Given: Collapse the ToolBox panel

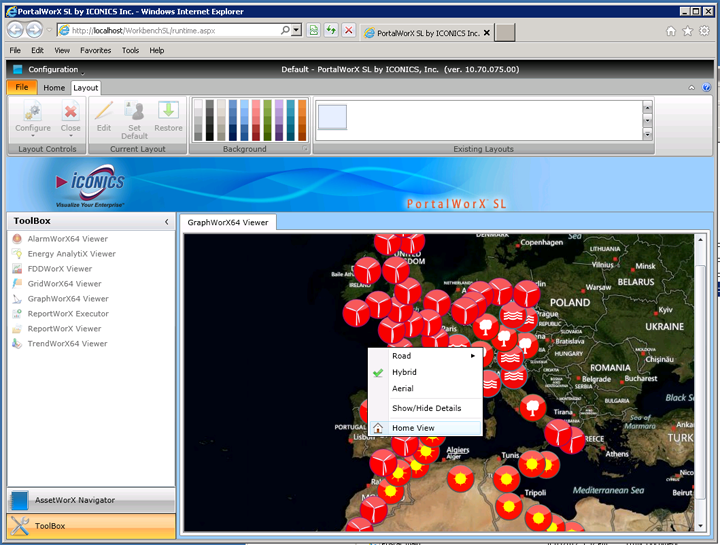Looking at the screenshot, I should pyautogui.click(x=166, y=221).
